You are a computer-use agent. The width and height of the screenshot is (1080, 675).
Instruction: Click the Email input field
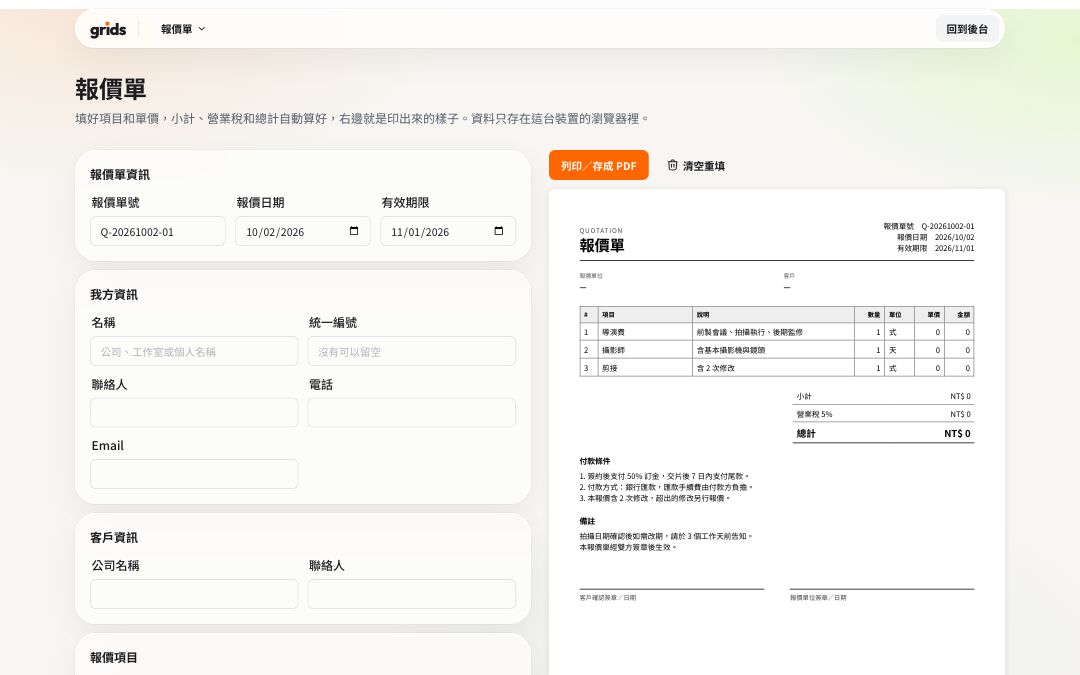pos(194,474)
